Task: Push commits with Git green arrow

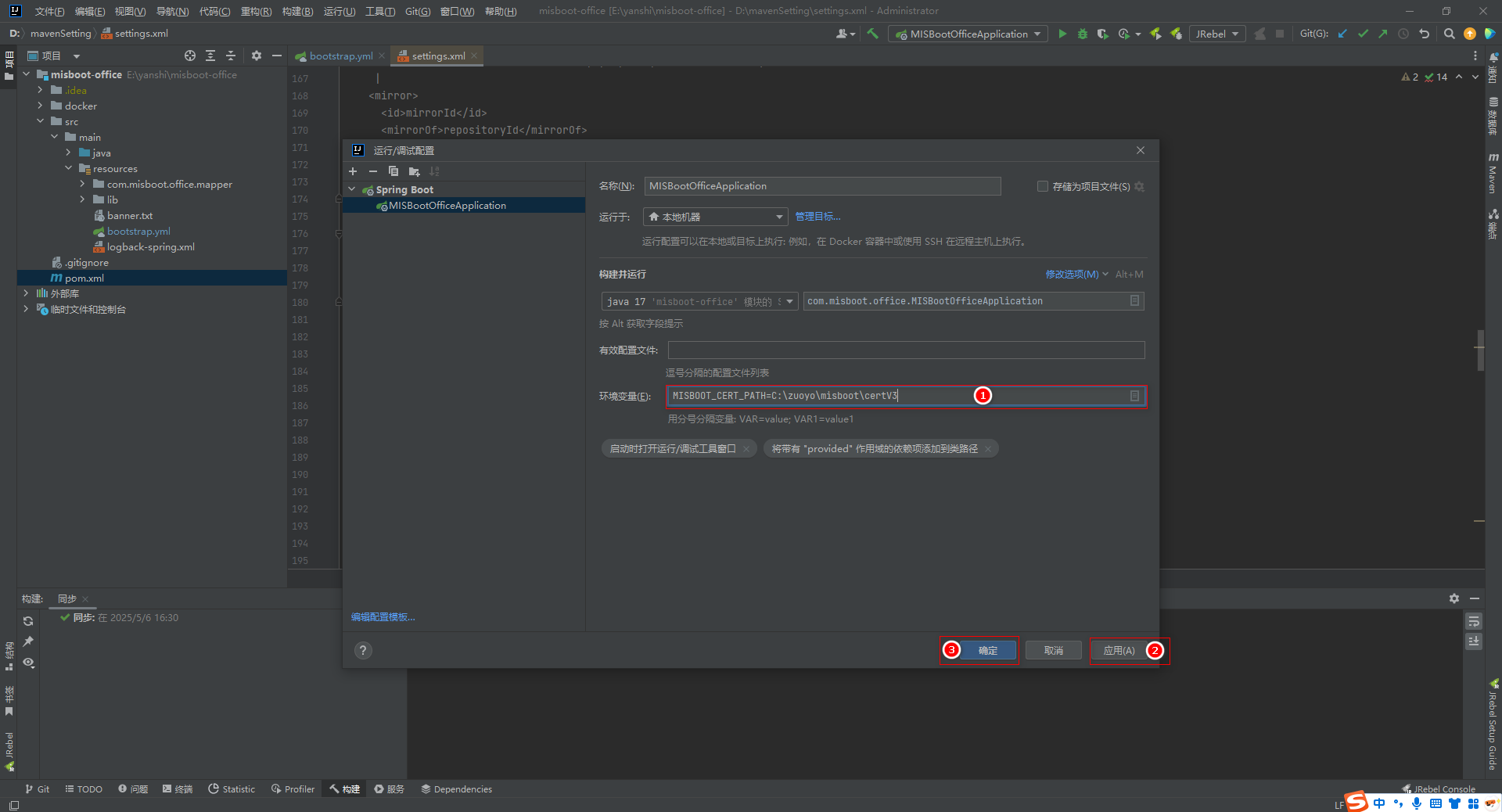Action: pyautogui.click(x=1383, y=34)
